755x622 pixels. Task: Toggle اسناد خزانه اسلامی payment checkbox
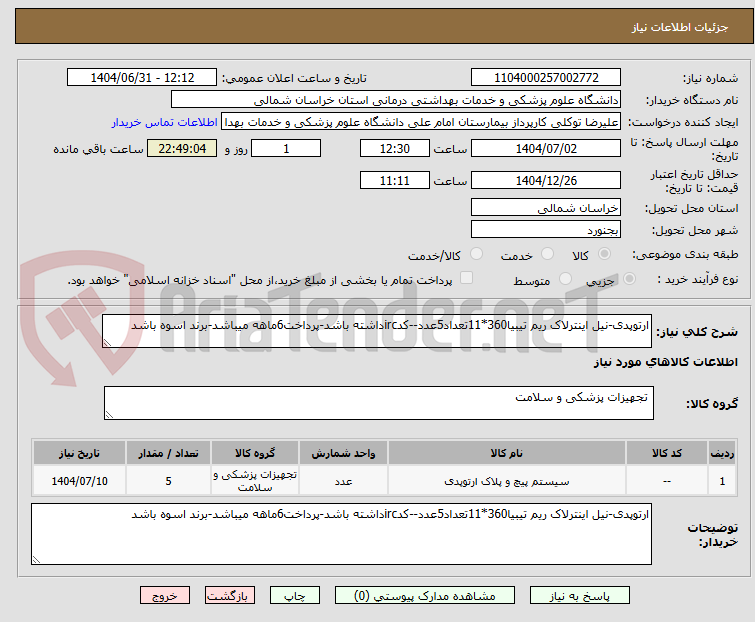[466, 278]
